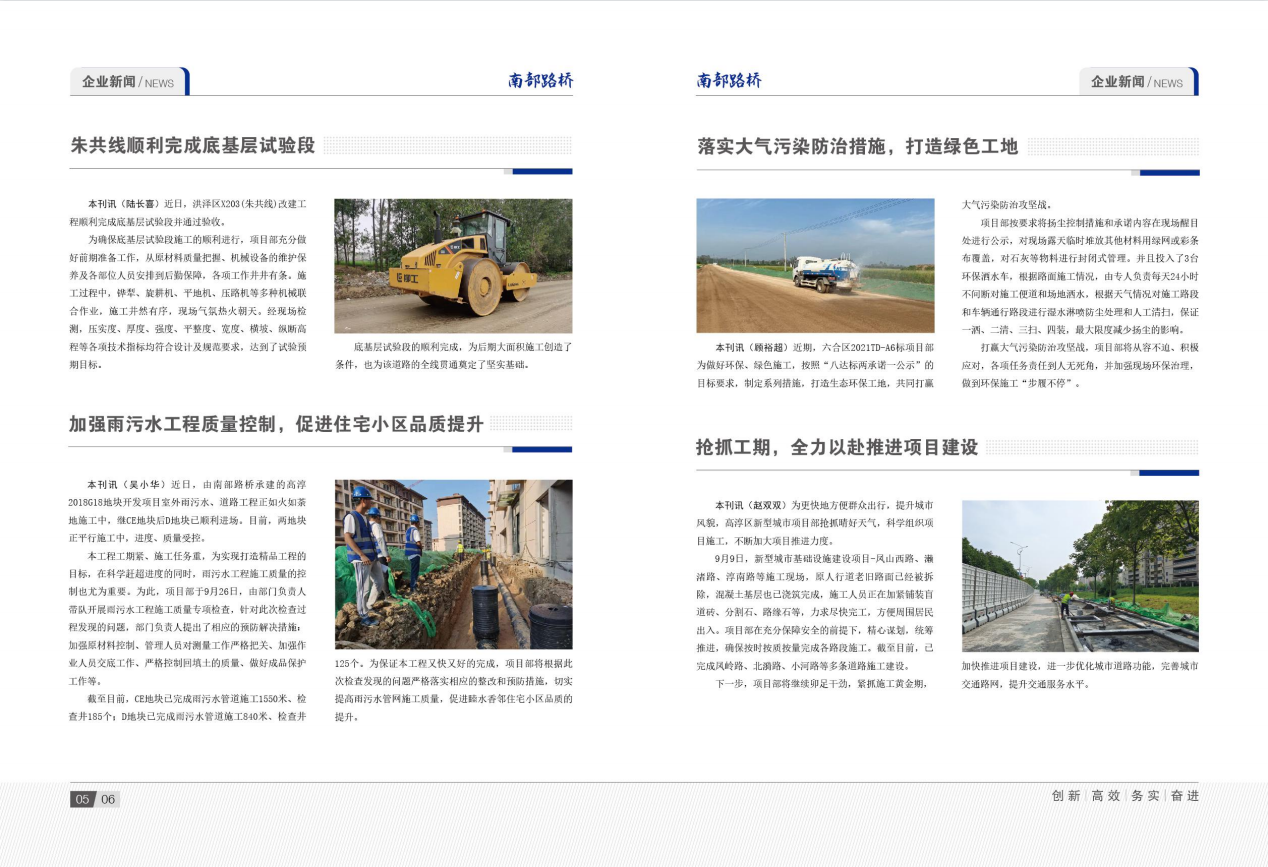Viewport: 1268px width, 867px height.
Task: Click the right page '企业新闻 / NEWS' tab
Action: click(x=1139, y=81)
